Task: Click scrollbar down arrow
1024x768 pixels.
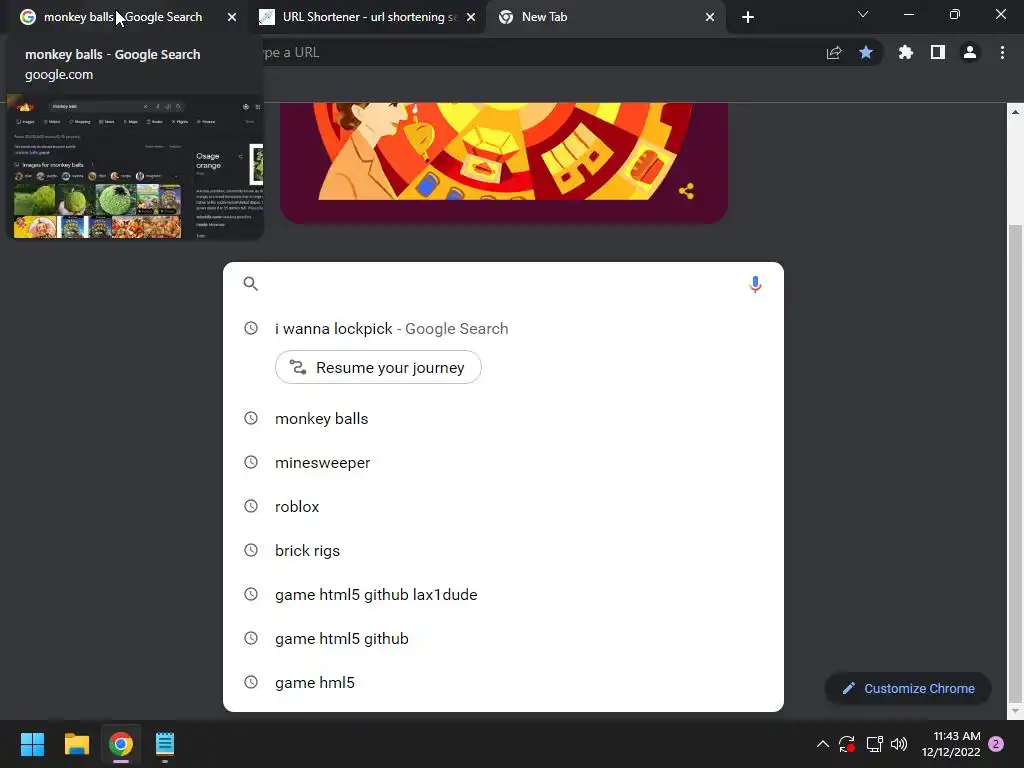Action: pos(1015,711)
